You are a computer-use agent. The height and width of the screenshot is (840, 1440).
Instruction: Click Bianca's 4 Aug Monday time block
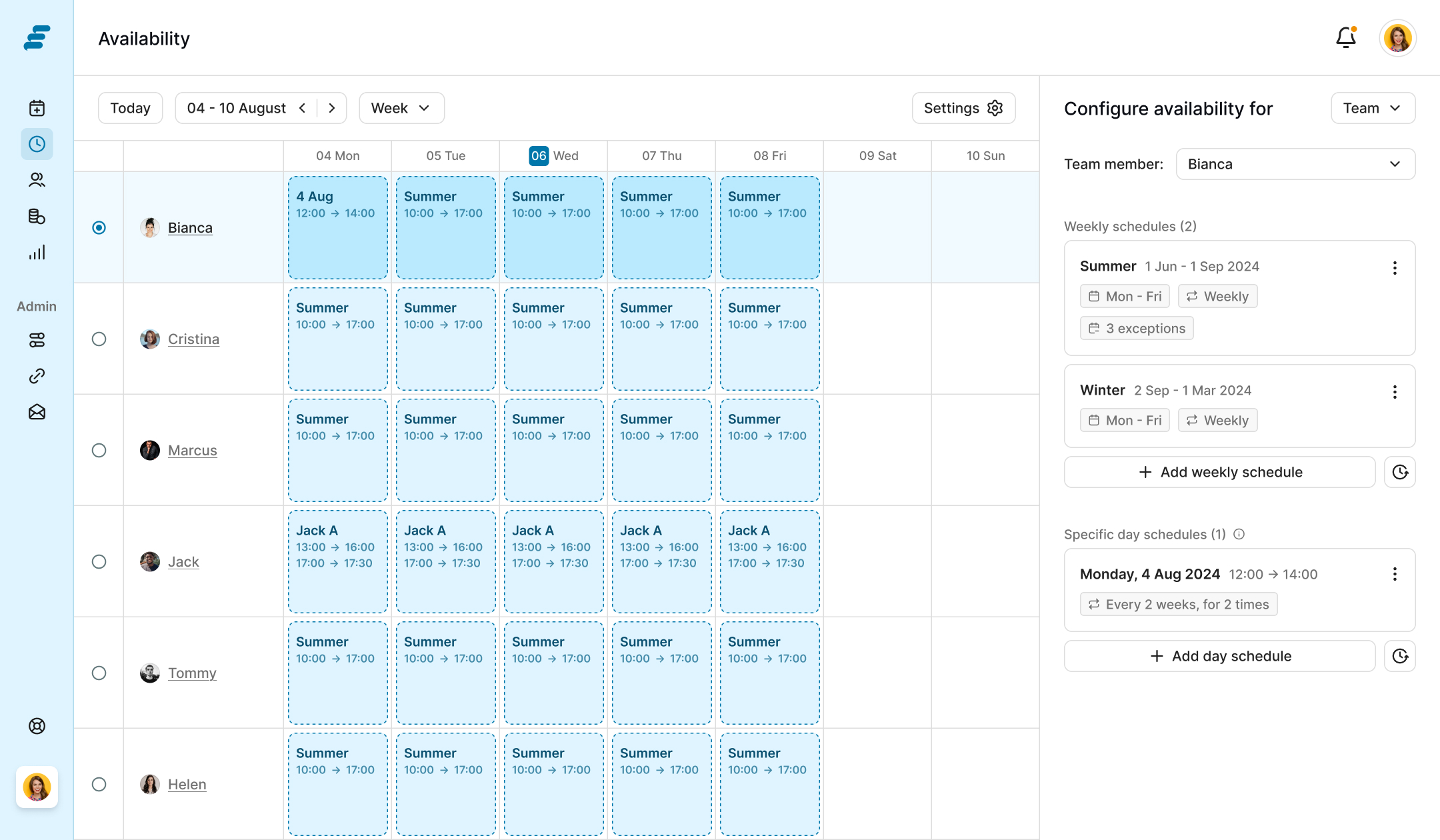tap(337, 227)
